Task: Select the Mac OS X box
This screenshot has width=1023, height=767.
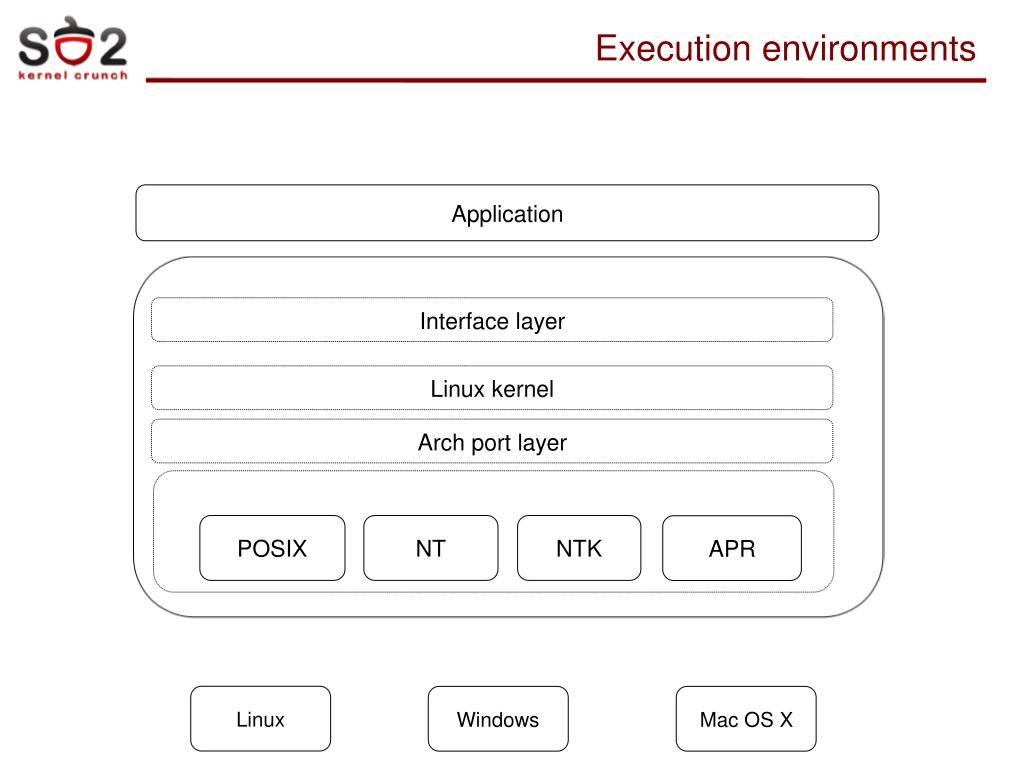Action: [x=746, y=719]
